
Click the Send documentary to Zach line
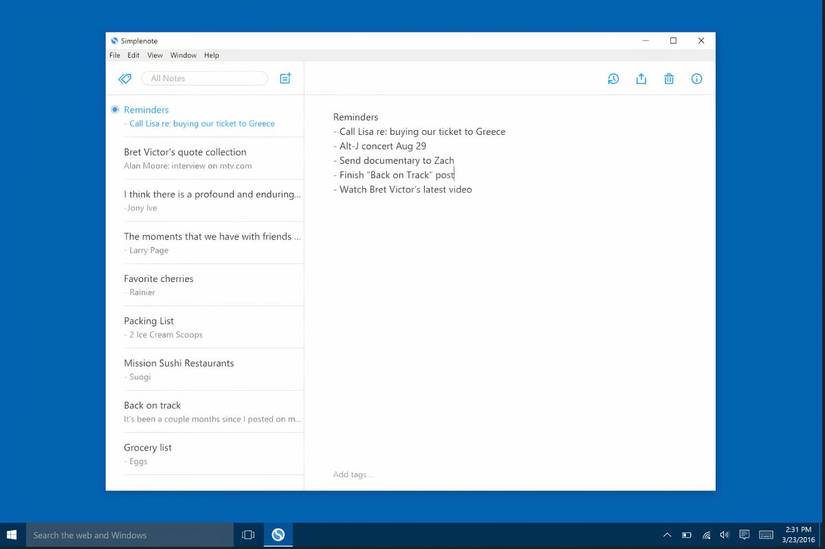pyautogui.click(x=394, y=161)
